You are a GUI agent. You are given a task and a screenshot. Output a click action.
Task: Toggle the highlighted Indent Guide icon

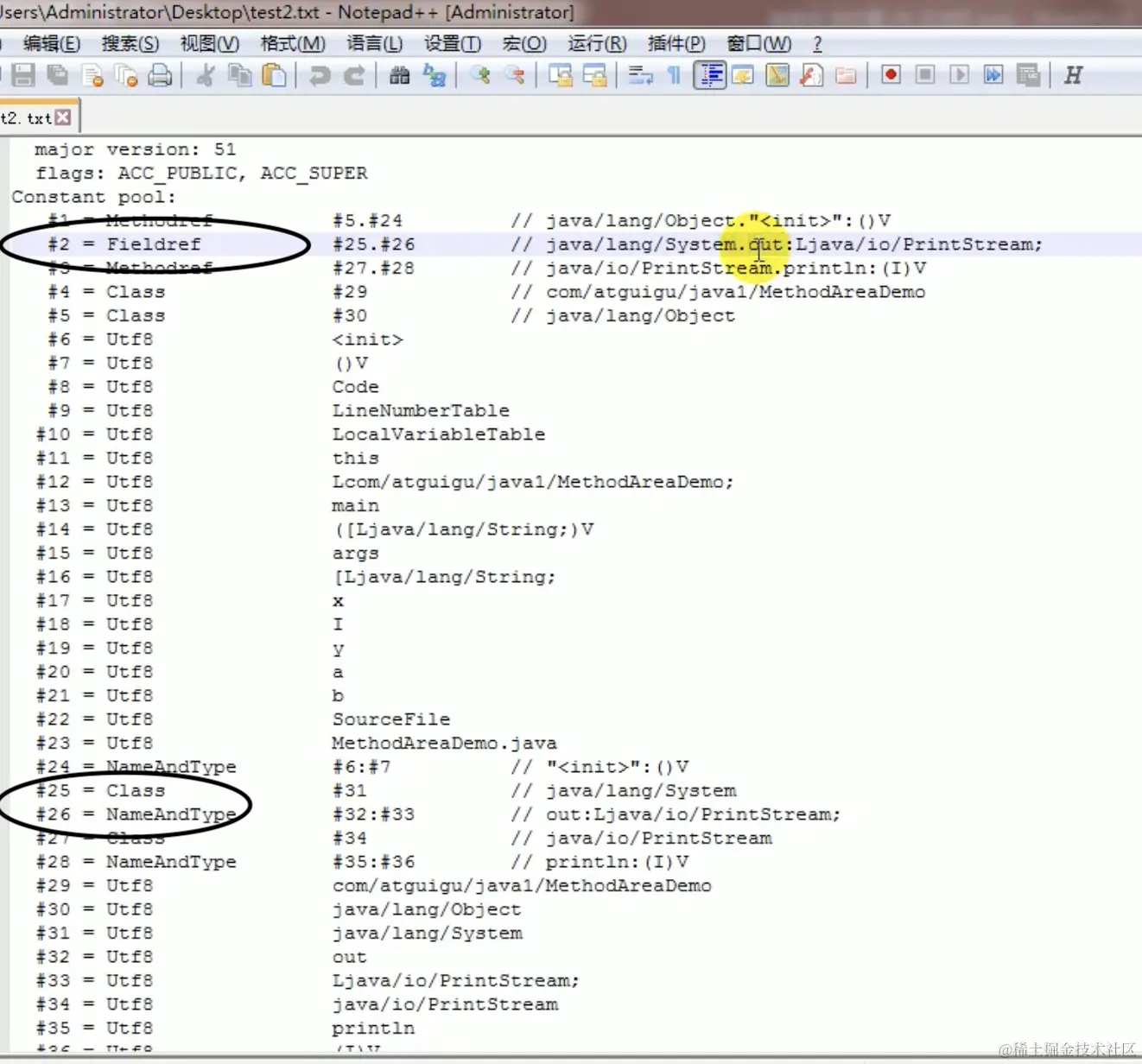(709, 75)
